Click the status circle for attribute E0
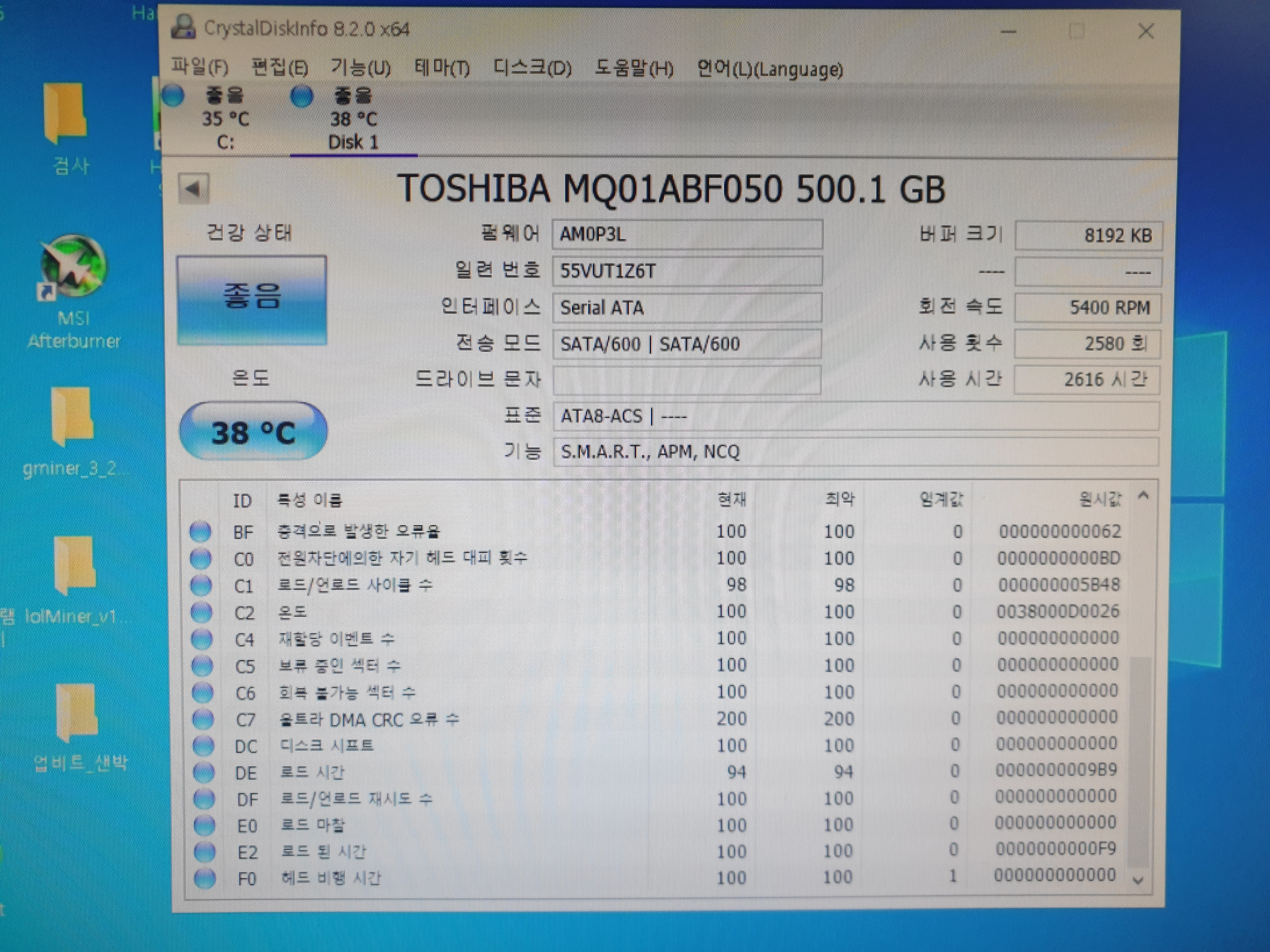The width and height of the screenshot is (1270, 952). point(204,826)
